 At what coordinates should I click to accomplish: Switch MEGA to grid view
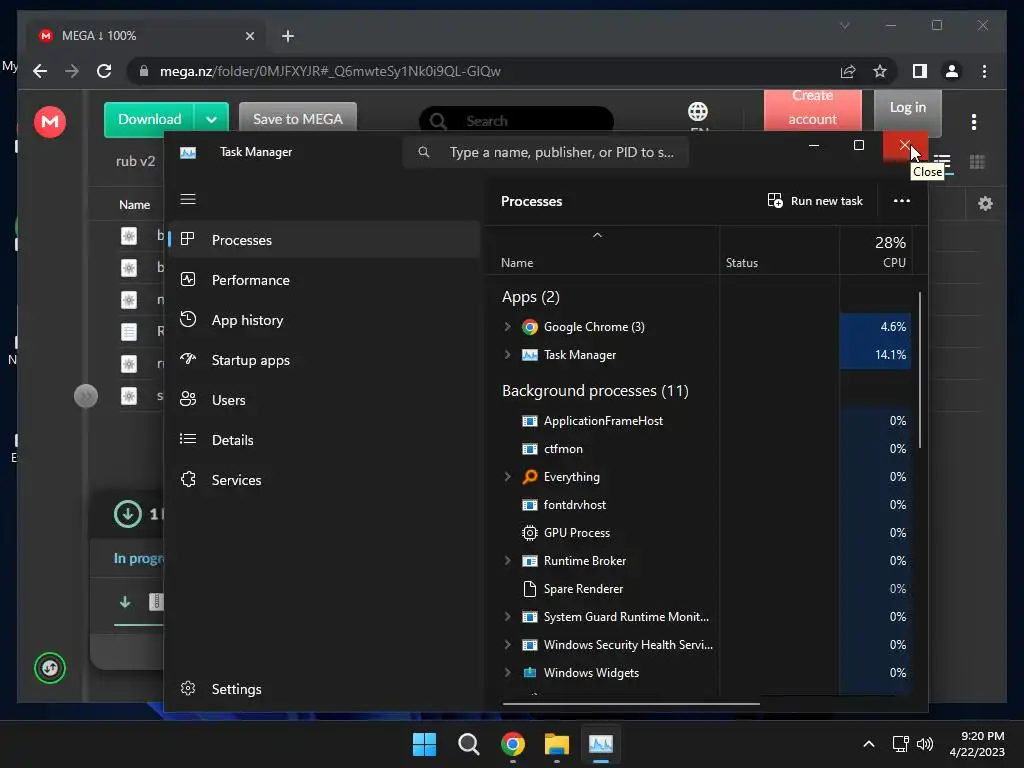pyautogui.click(x=977, y=162)
